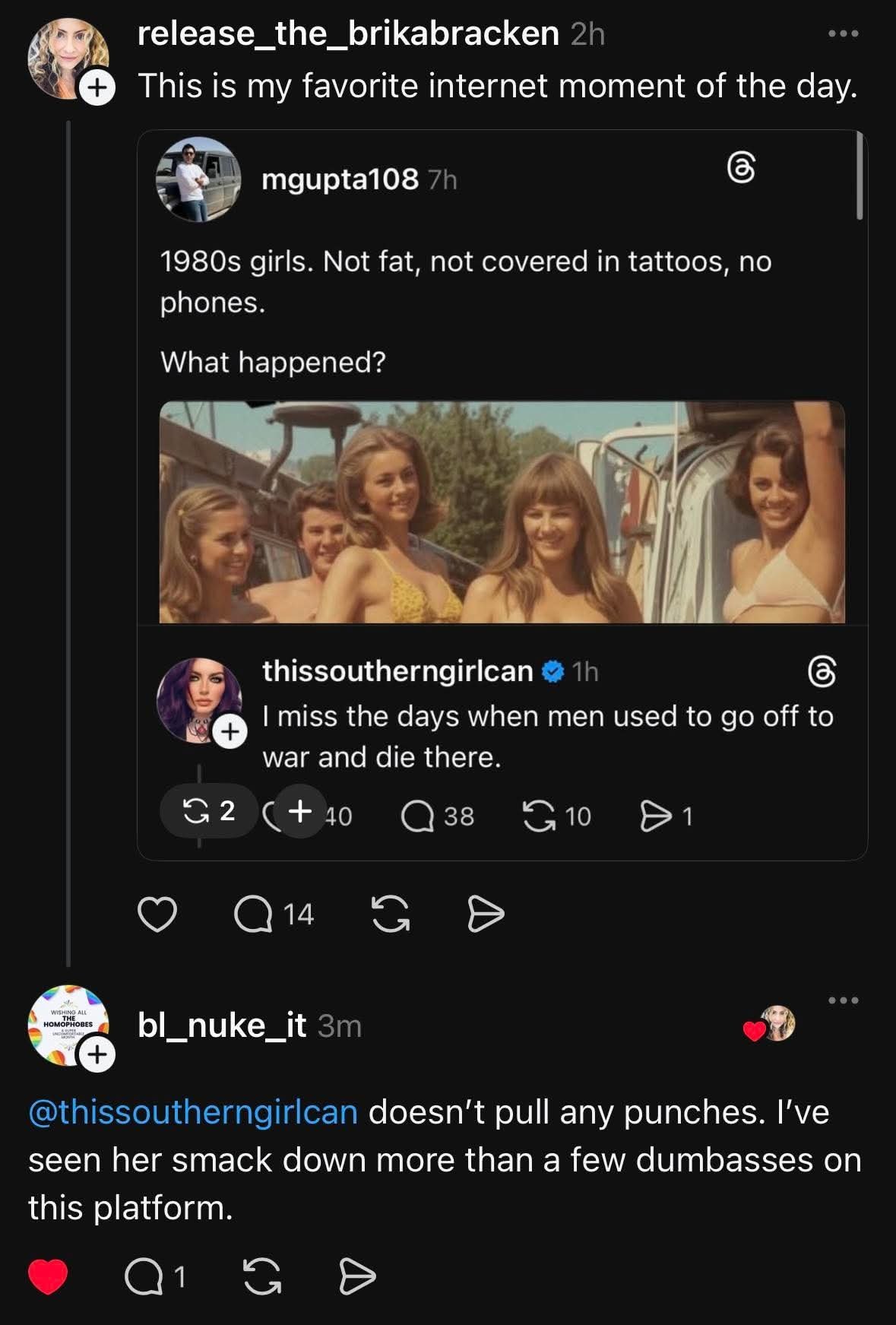
Task: Tap the scrollbar on the quoted screenshot
Action: click(x=860, y=176)
